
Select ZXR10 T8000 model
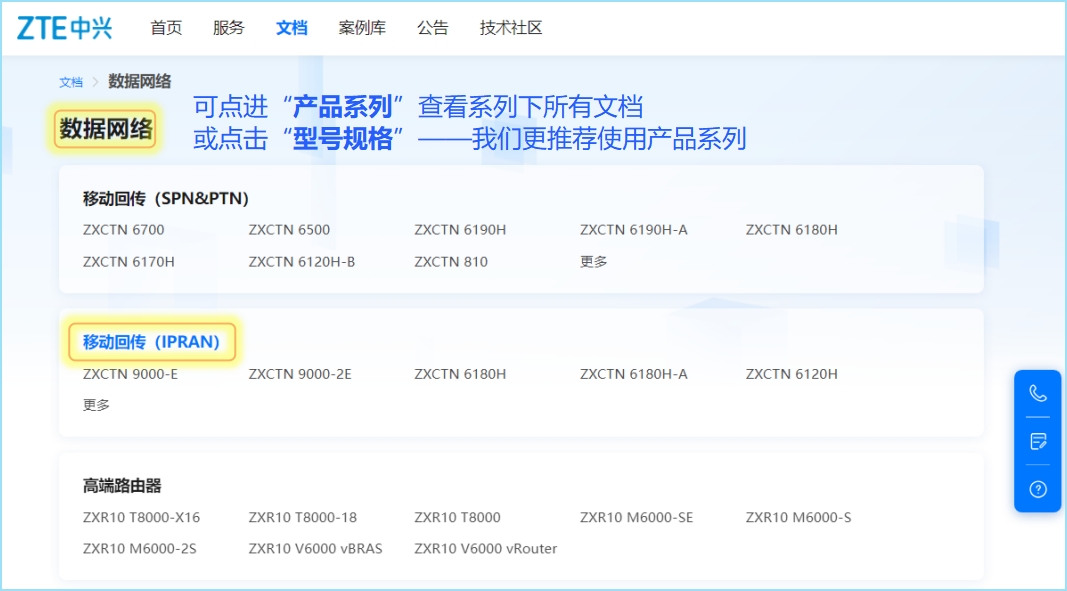pos(457,517)
